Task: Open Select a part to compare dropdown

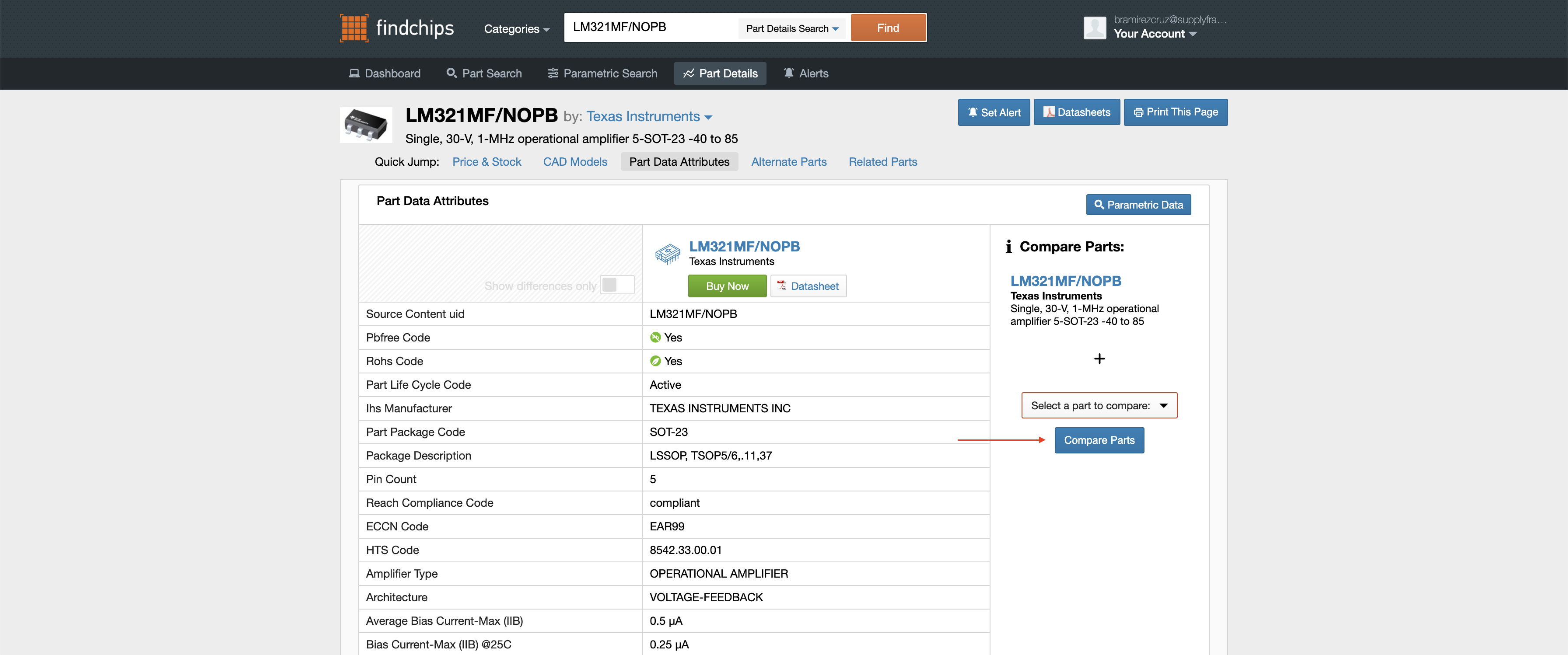Action: pyautogui.click(x=1099, y=406)
